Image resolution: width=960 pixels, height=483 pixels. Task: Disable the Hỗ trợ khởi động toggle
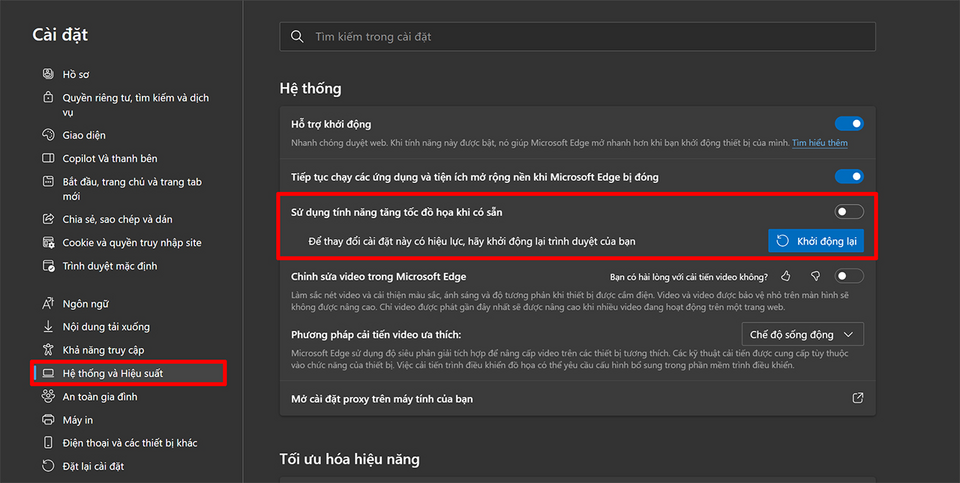tap(849, 124)
